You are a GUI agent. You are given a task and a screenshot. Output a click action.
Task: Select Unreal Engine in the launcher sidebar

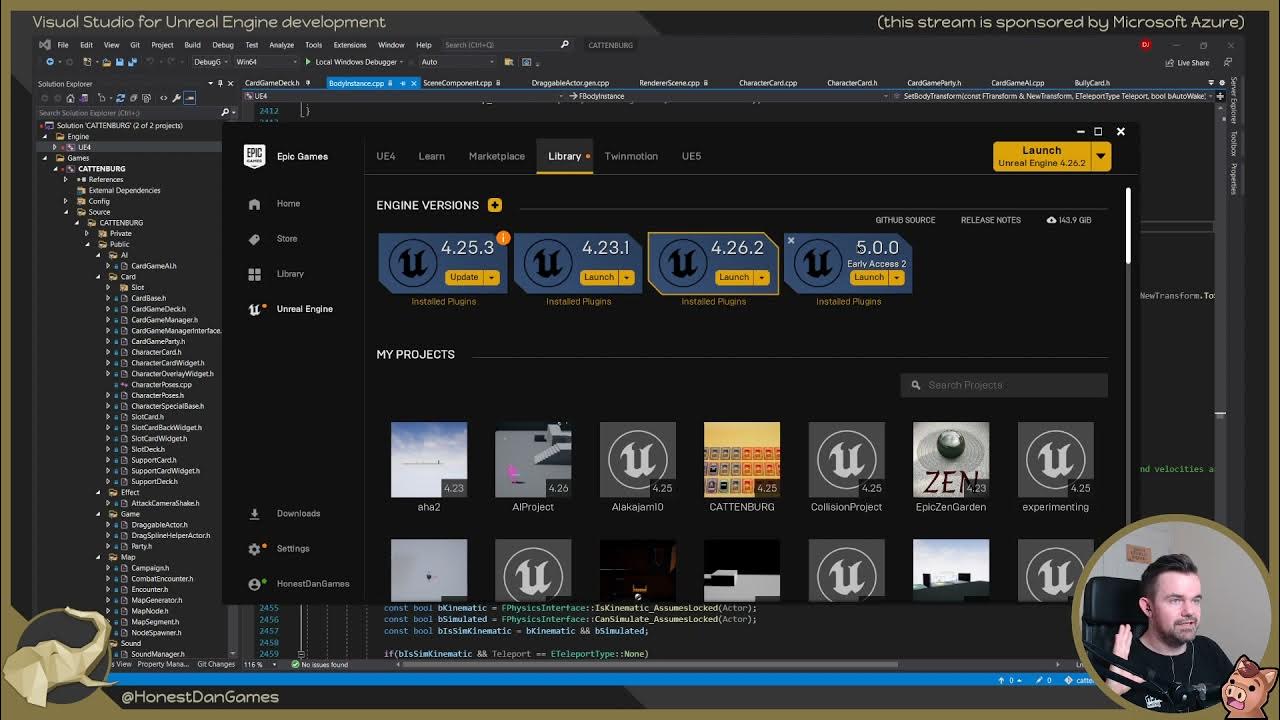291,309
